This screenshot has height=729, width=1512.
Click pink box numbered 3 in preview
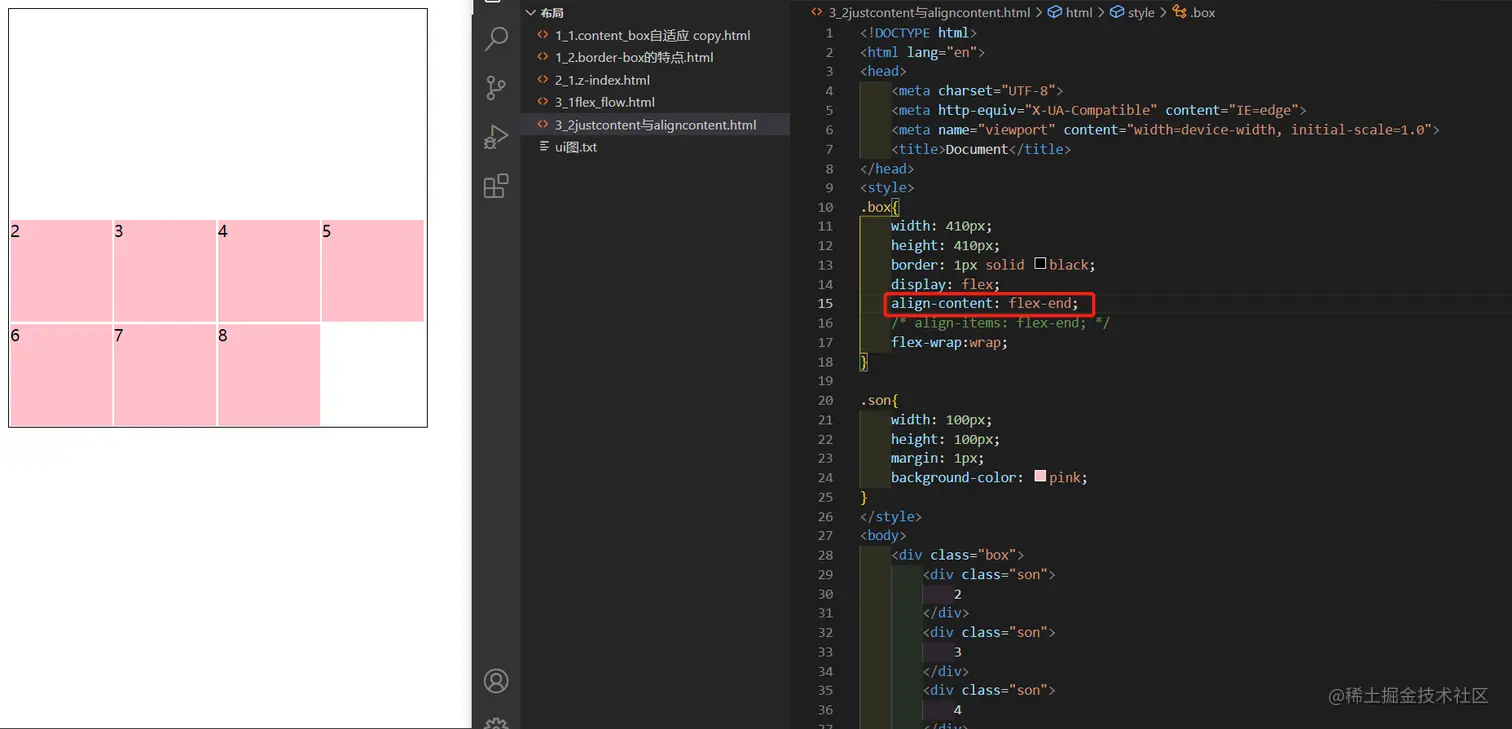point(165,271)
